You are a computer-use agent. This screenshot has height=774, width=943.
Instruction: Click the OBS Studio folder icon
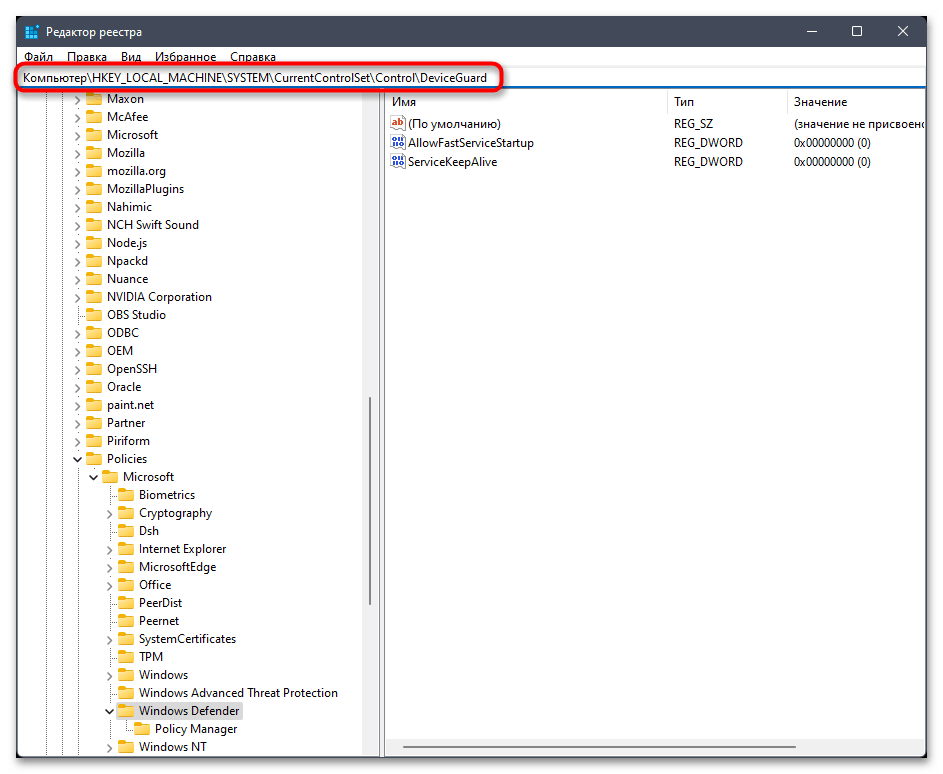[x=94, y=315]
